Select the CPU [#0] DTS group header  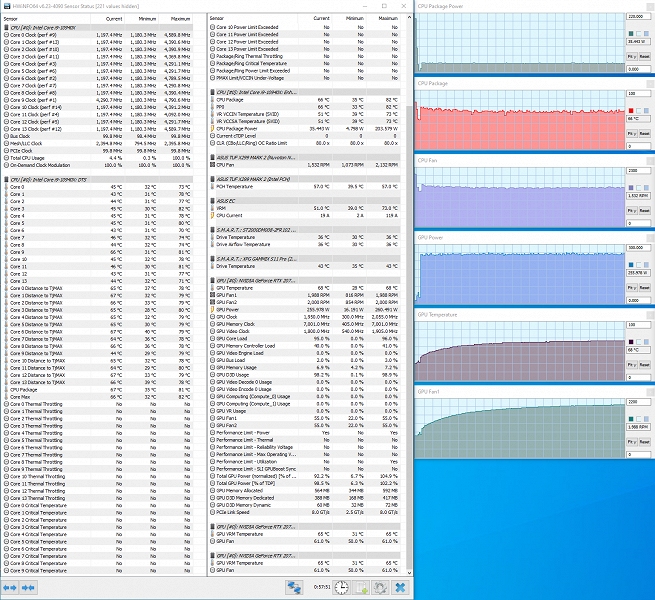pyautogui.click(x=97, y=180)
